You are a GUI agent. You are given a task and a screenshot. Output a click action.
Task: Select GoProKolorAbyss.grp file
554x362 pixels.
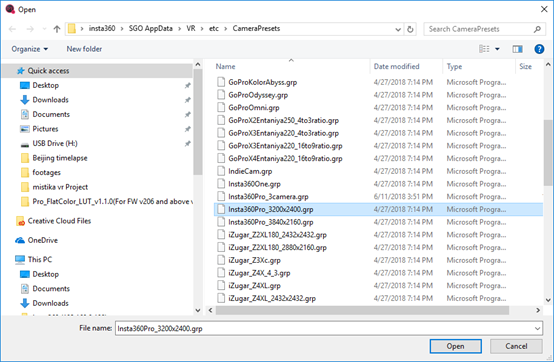tap(263, 82)
